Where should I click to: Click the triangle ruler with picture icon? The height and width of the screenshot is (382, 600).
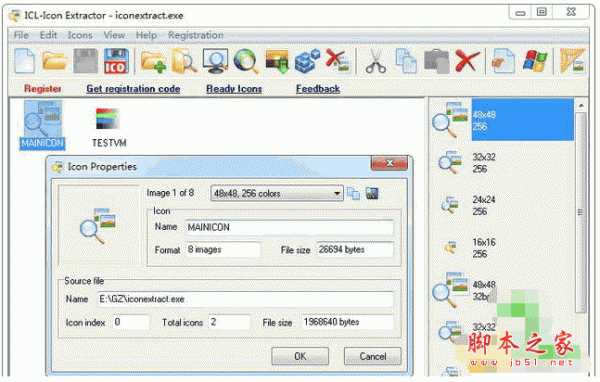[x=572, y=61]
